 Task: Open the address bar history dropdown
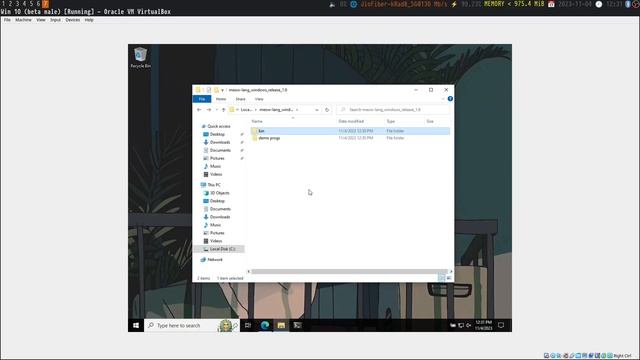[317, 110]
